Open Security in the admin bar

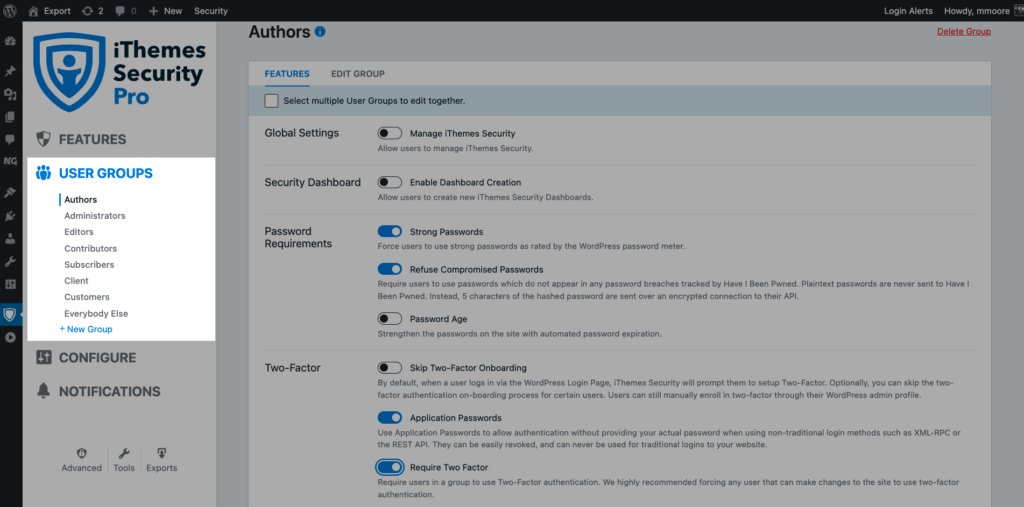(211, 11)
